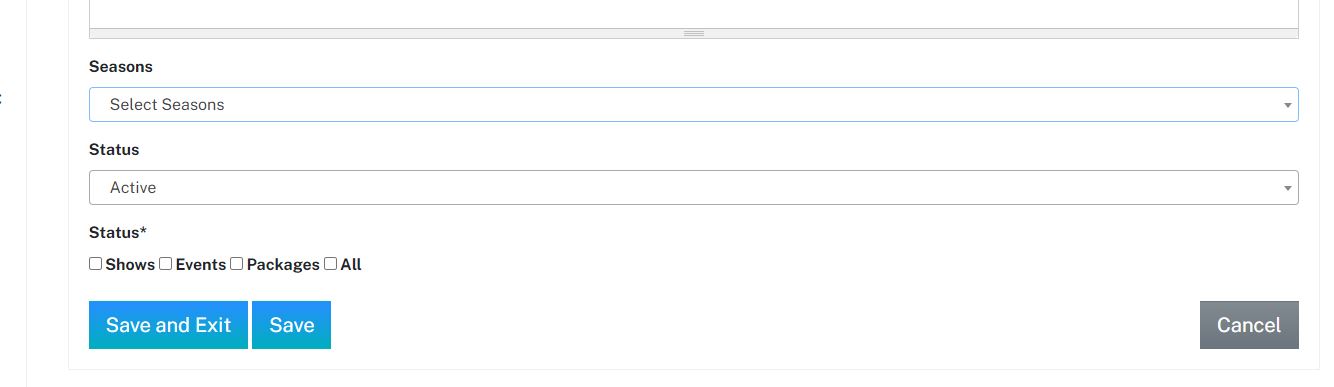Click the All label text
Image resolution: width=1334 pixels, height=387 pixels.
click(x=351, y=265)
